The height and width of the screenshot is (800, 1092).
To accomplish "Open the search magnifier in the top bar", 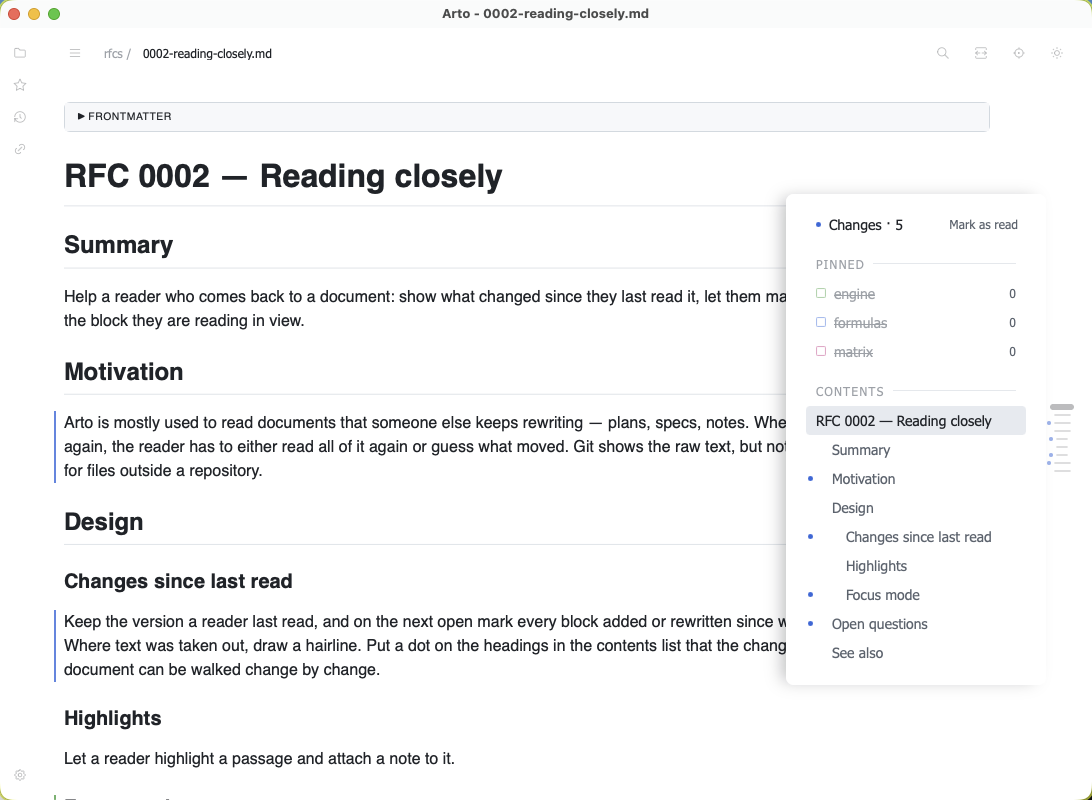I will pyautogui.click(x=942, y=53).
